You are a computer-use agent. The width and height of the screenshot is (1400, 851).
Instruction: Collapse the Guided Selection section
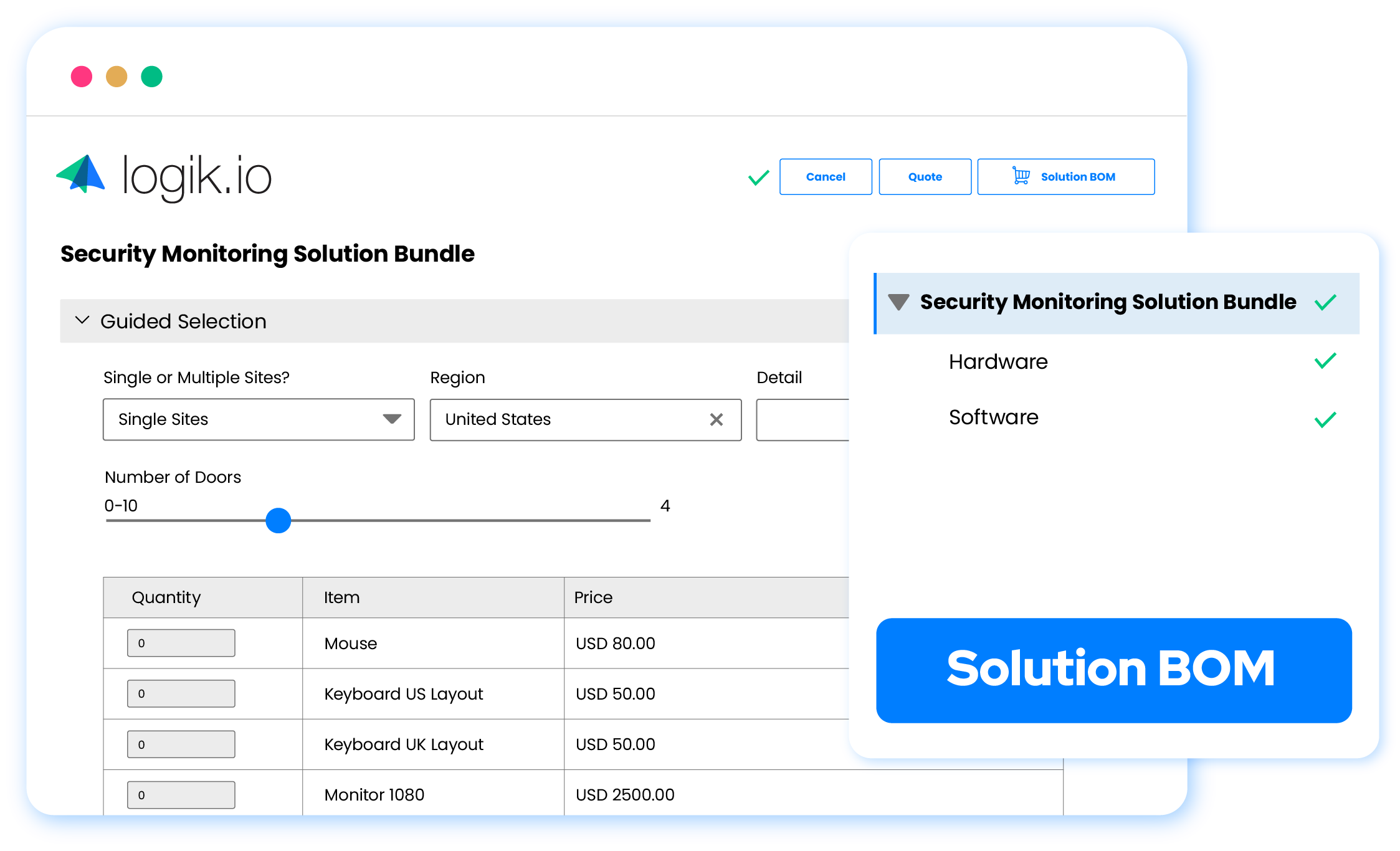pyautogui.click(x=82, y=320)
